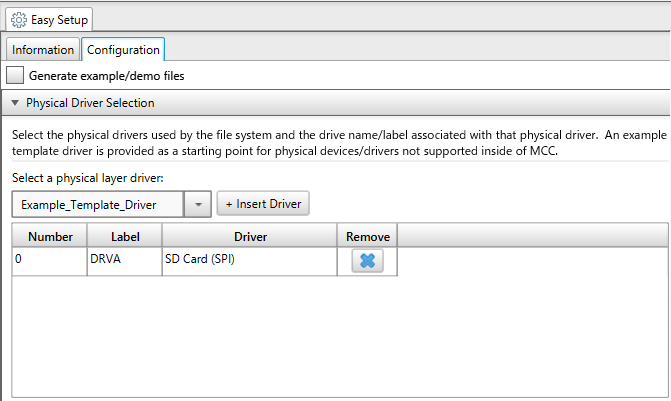Click the Driver column header
Viewport: 671px width, 401px height.
pos(250,236)
